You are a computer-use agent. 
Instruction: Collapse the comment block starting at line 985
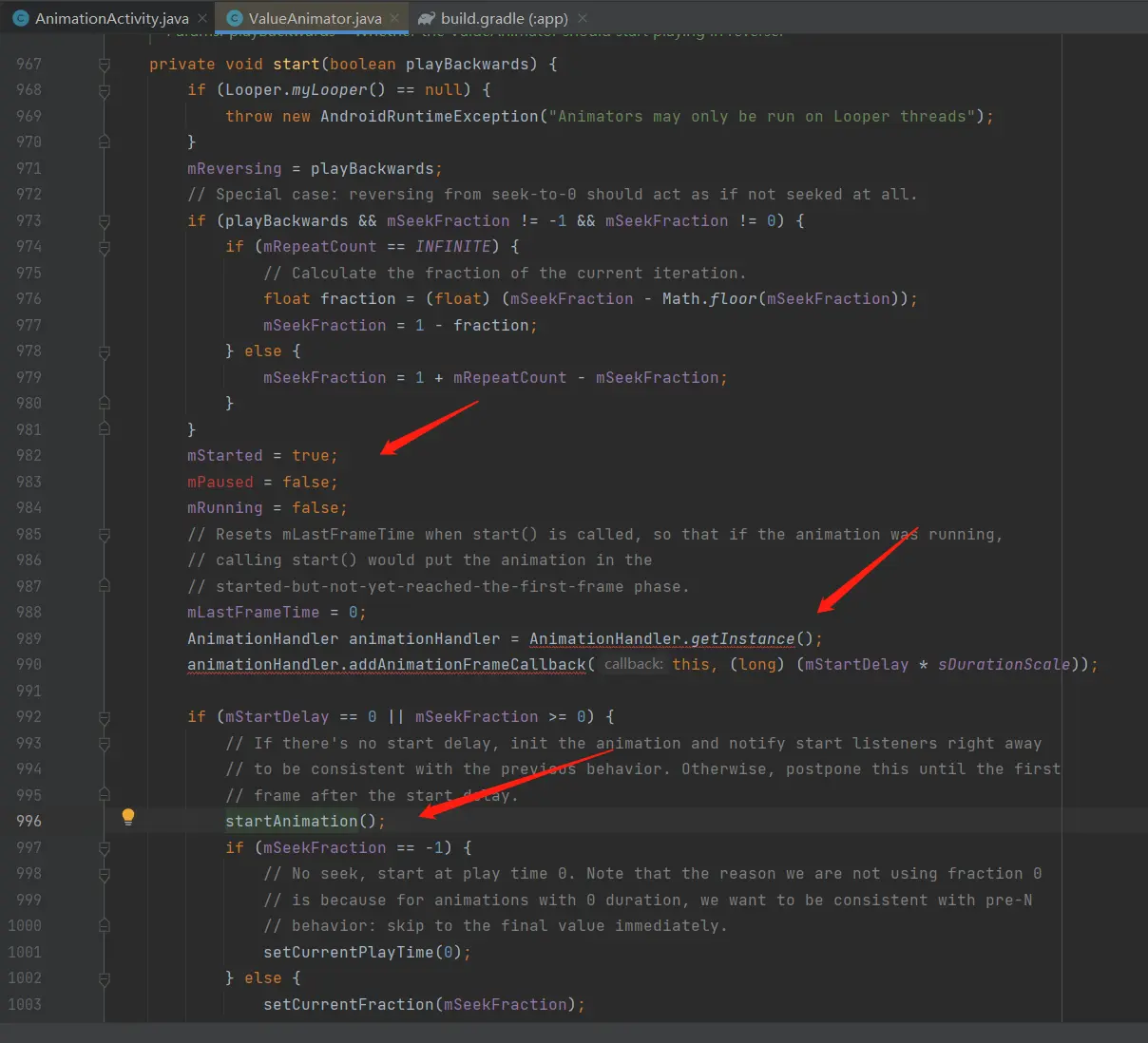click(105, 535)
